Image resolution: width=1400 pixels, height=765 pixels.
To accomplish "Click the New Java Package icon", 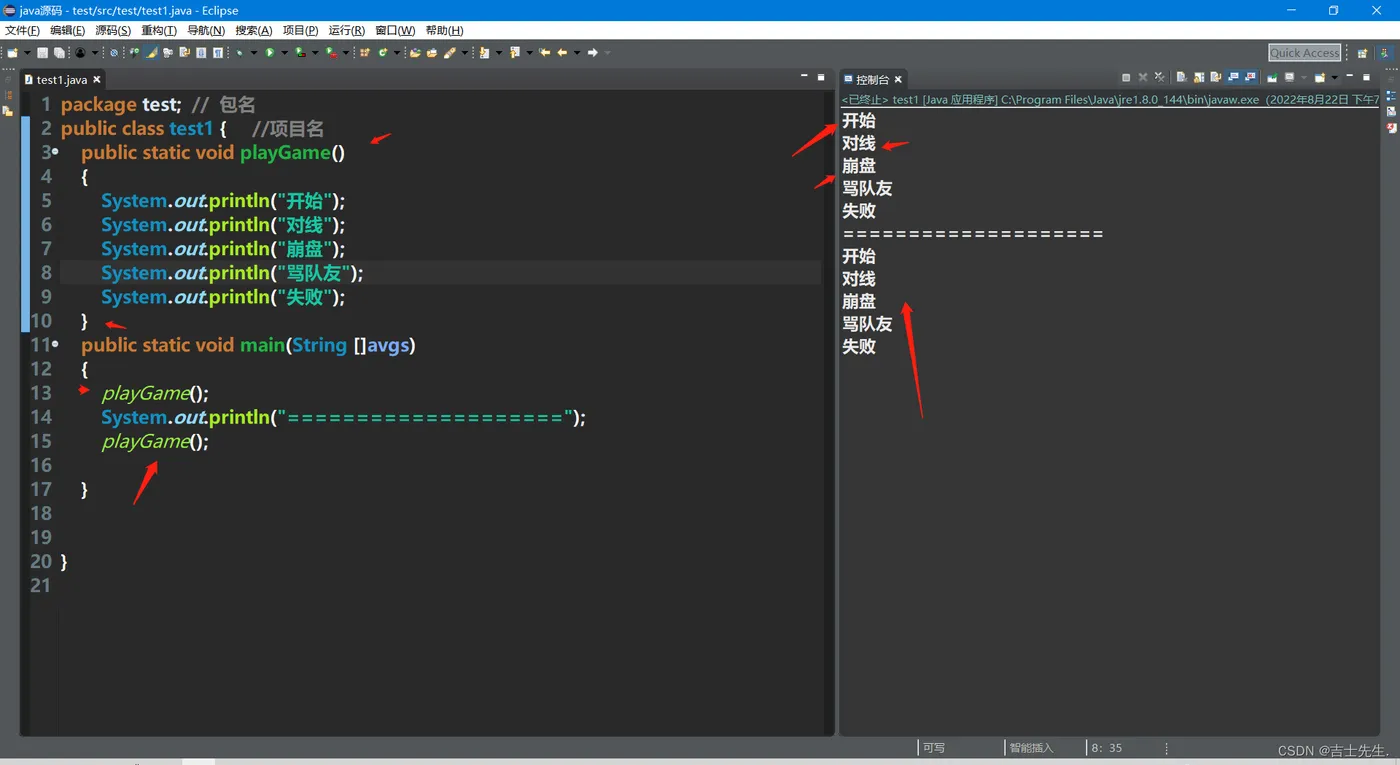I will (x=365, y=52).
